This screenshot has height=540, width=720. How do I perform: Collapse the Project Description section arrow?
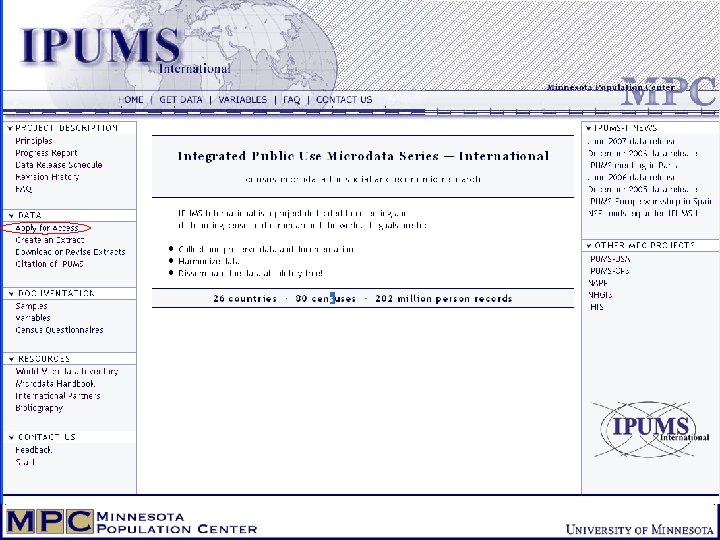pos(11,129)
